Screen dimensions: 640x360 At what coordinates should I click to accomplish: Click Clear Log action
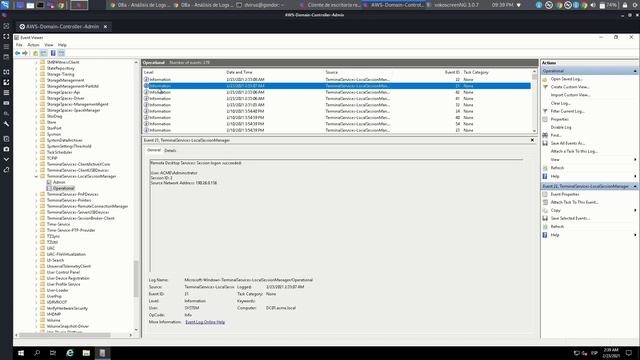pos(560,103)
